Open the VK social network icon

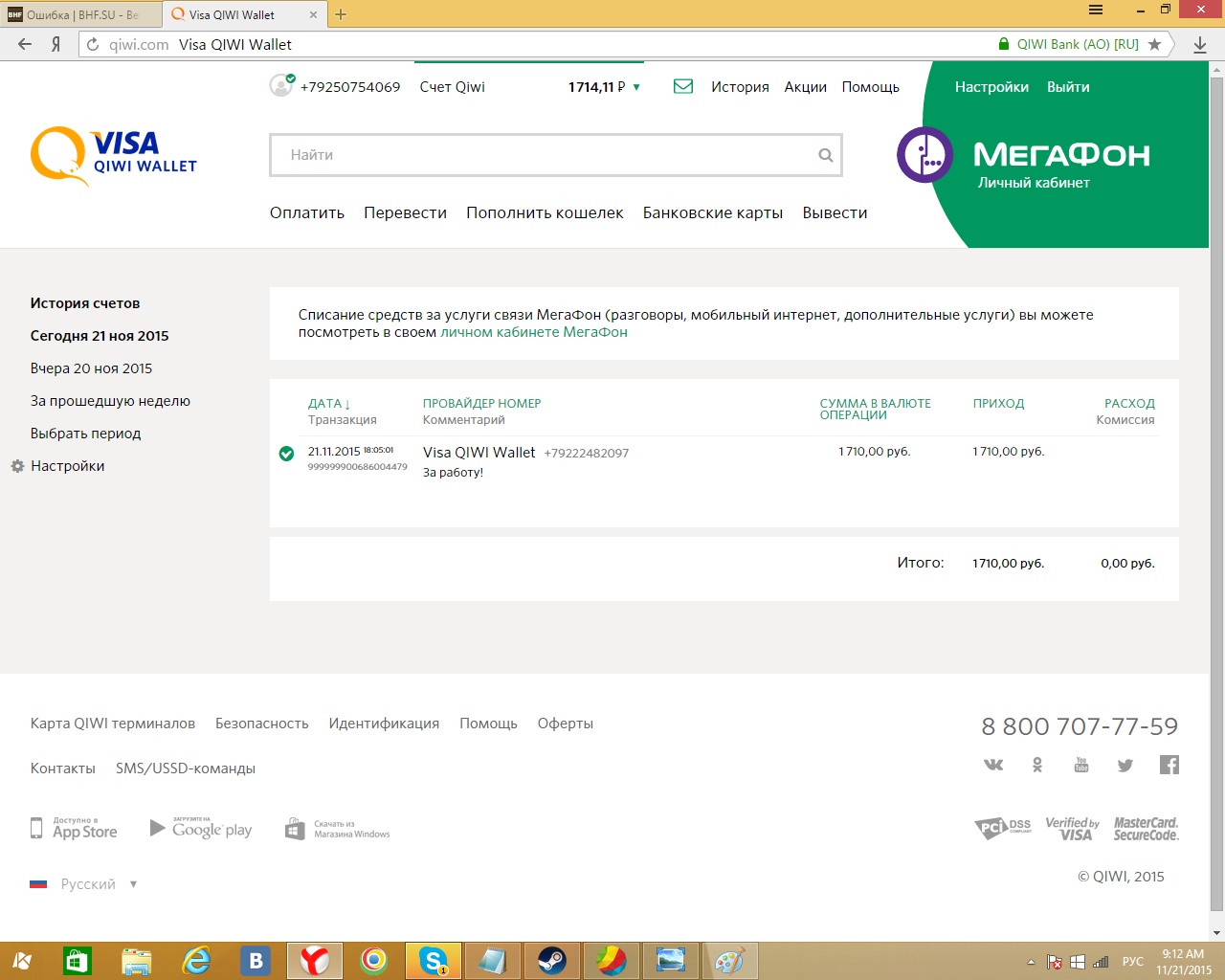pos(993,764)
